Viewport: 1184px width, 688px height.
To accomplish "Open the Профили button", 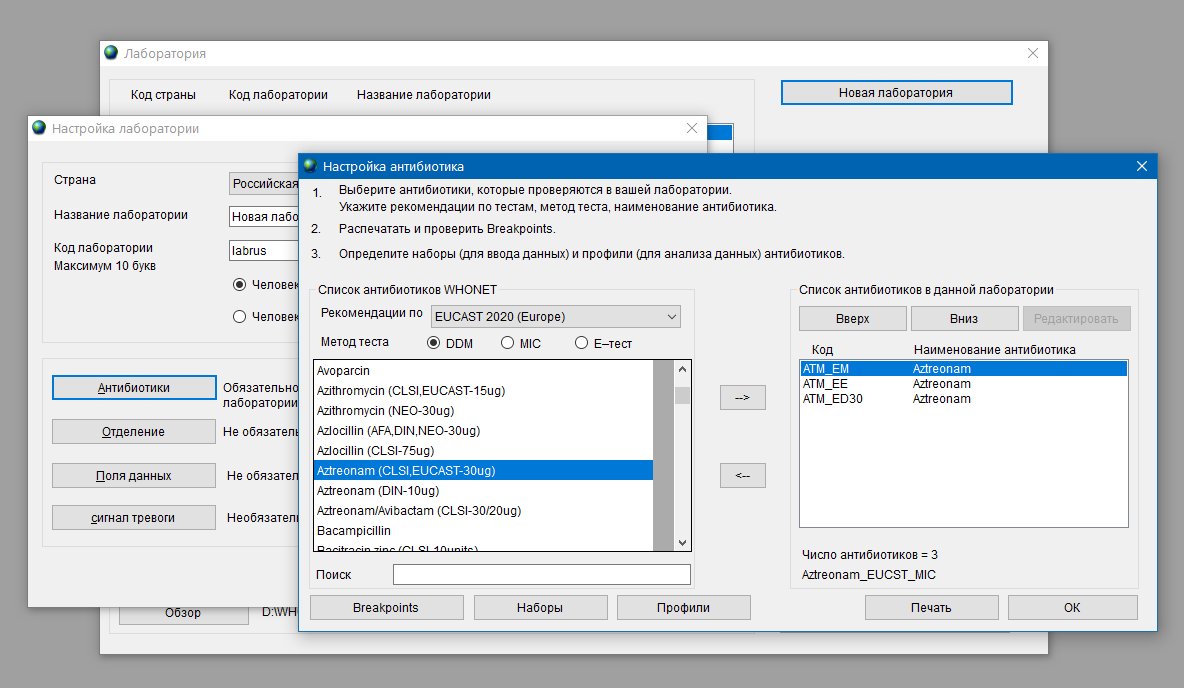I will click(x=683, y=608).
